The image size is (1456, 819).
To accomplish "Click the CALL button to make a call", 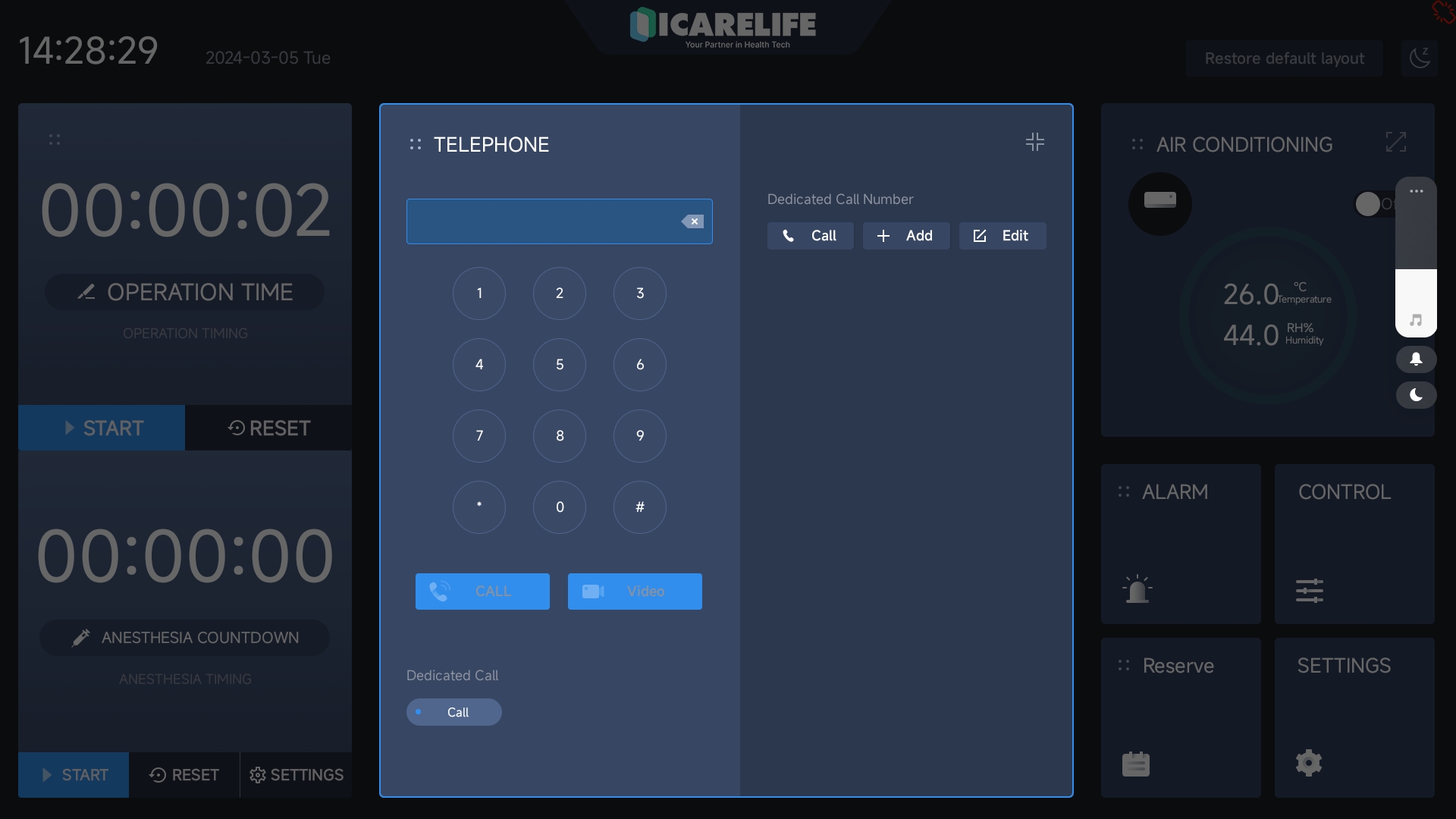I will [x=482, y=591].
